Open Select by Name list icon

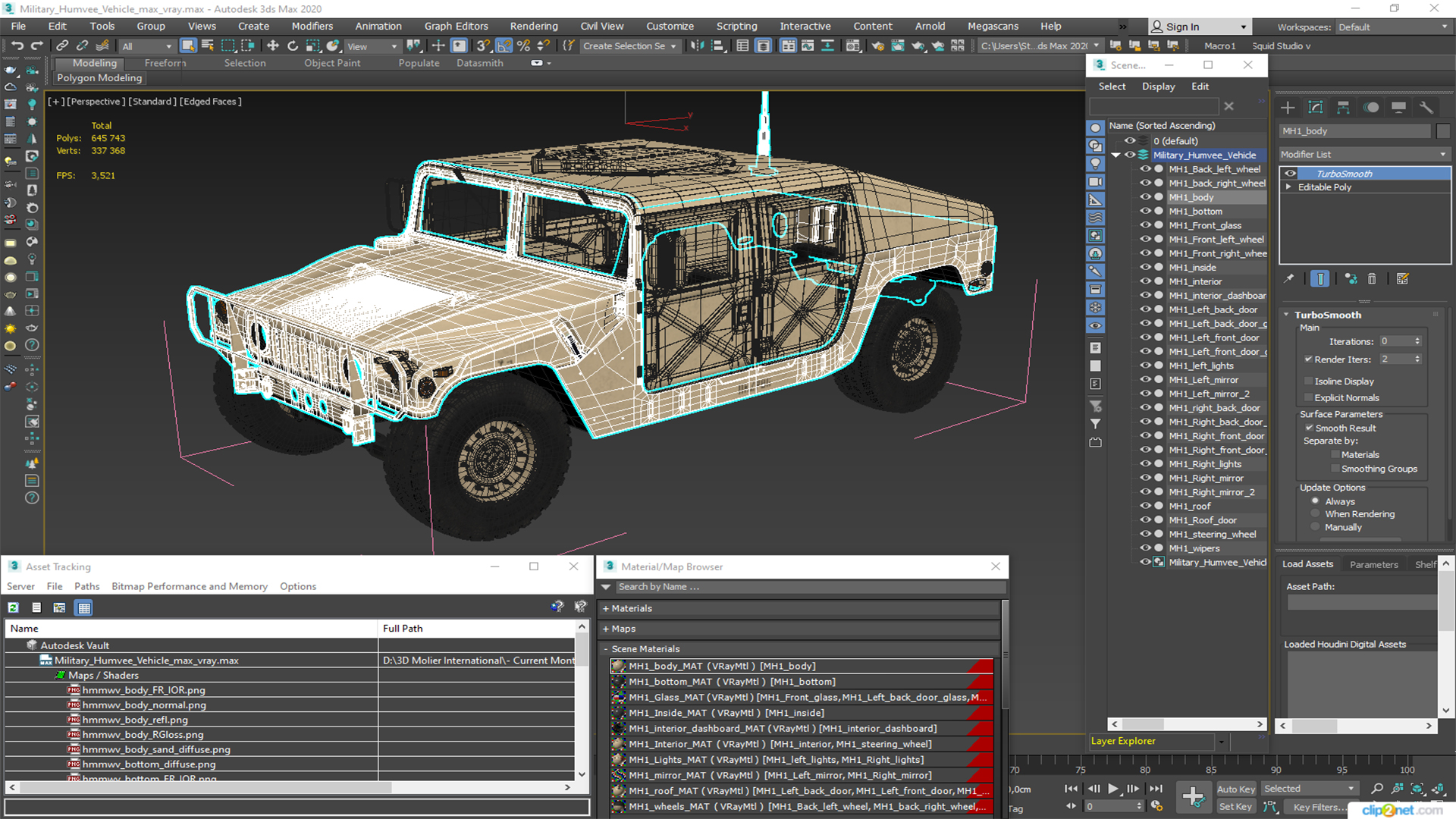(x=208, y=46)
